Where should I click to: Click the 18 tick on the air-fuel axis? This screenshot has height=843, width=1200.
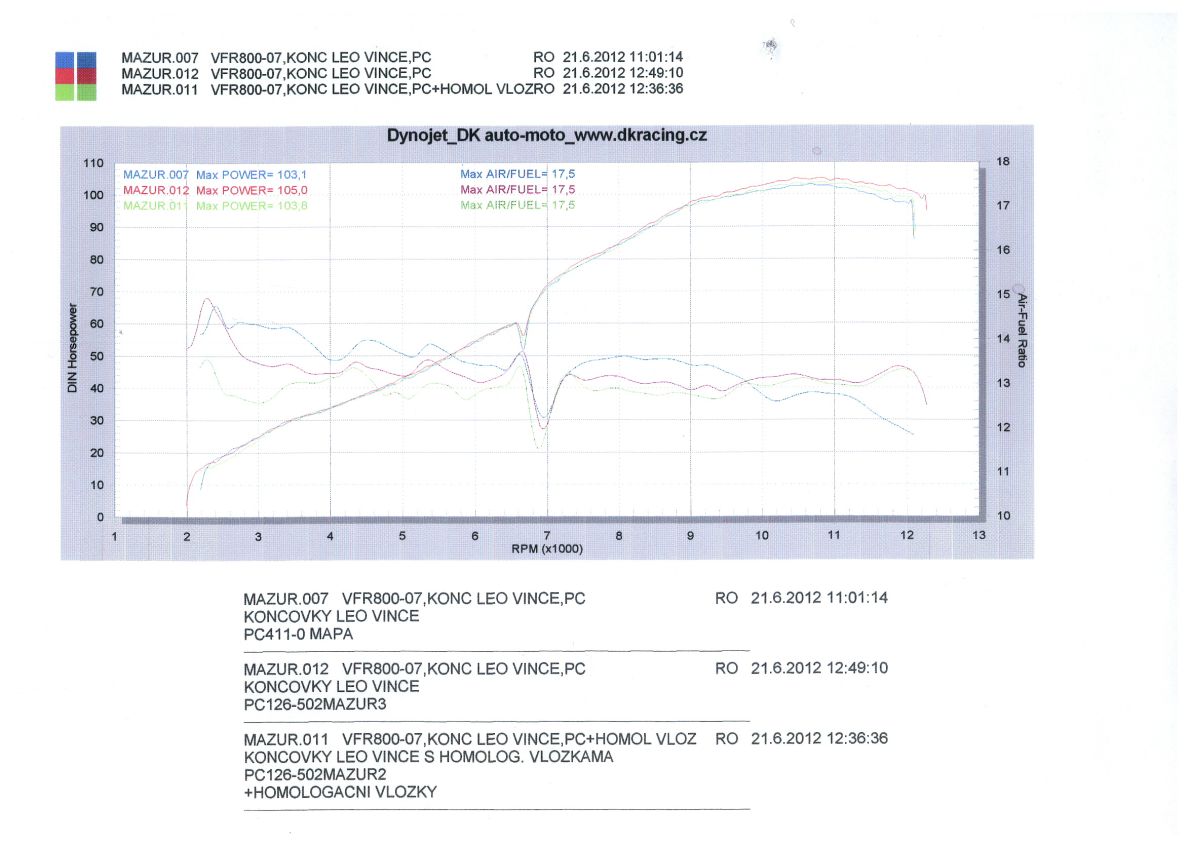coord(1003,161)
